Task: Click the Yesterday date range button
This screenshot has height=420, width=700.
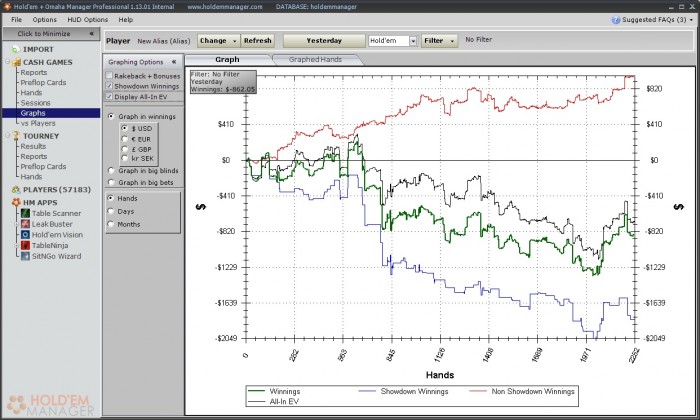Action: click(324, 41)
